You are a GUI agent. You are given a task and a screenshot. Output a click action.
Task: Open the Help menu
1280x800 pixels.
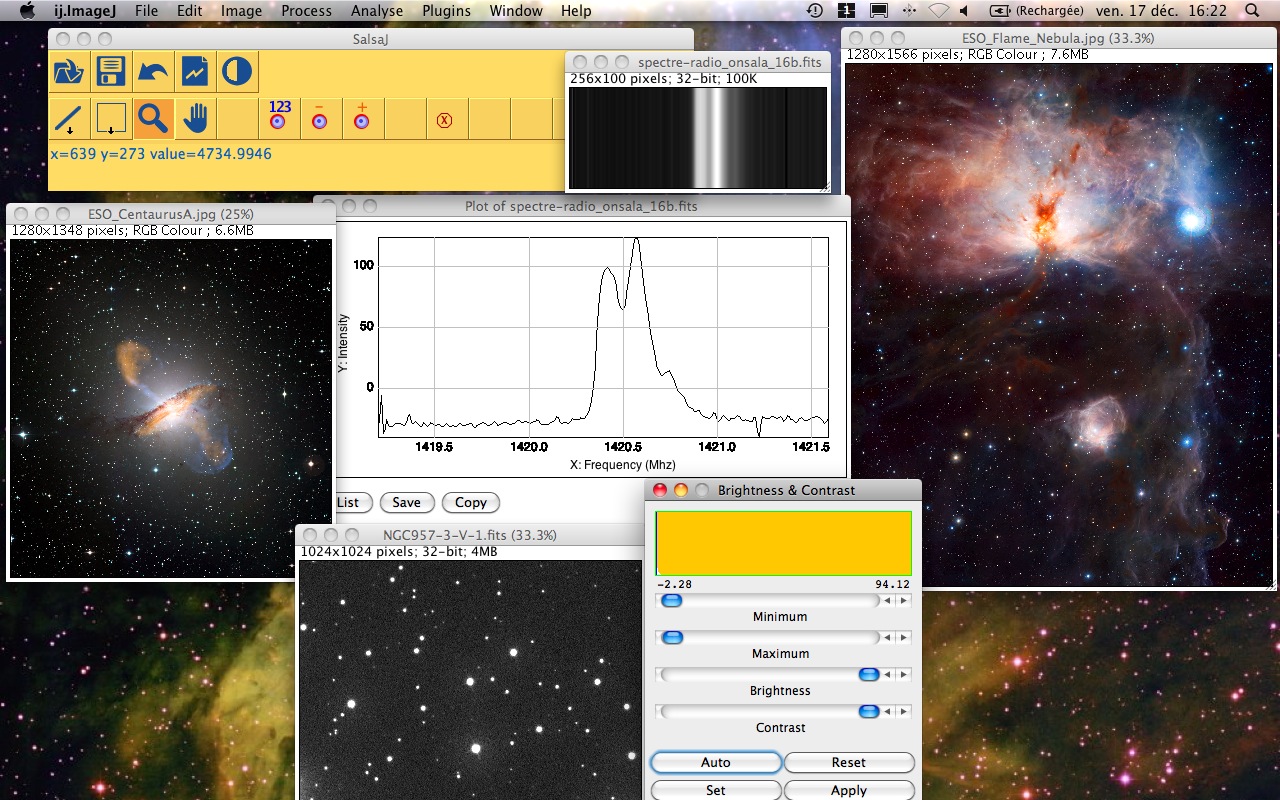click(576, 10)
